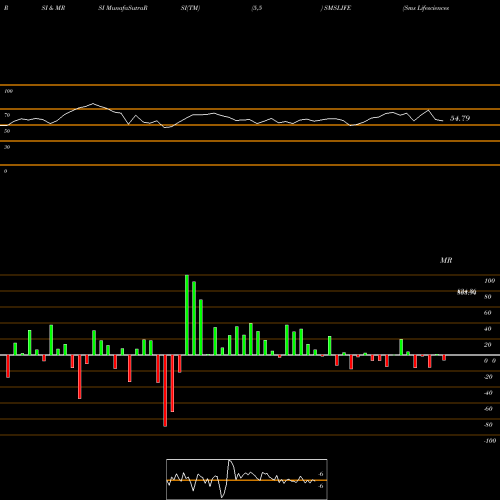Screen dimensions: 500x500
Task: Click the 70 level label on RSI chart
Action: [7, 115]
